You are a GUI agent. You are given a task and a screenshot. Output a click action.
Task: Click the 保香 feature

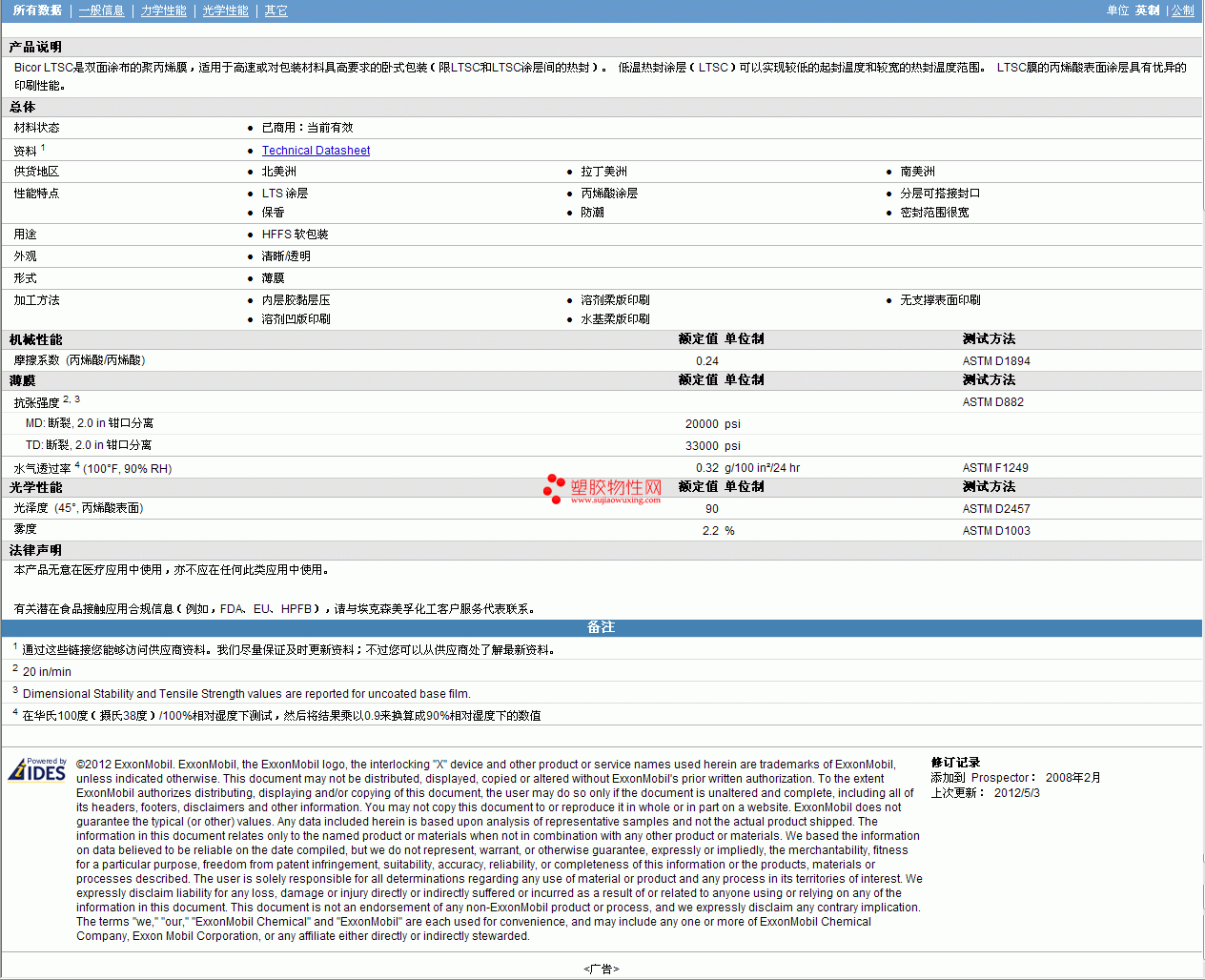[x=273, y=213]
